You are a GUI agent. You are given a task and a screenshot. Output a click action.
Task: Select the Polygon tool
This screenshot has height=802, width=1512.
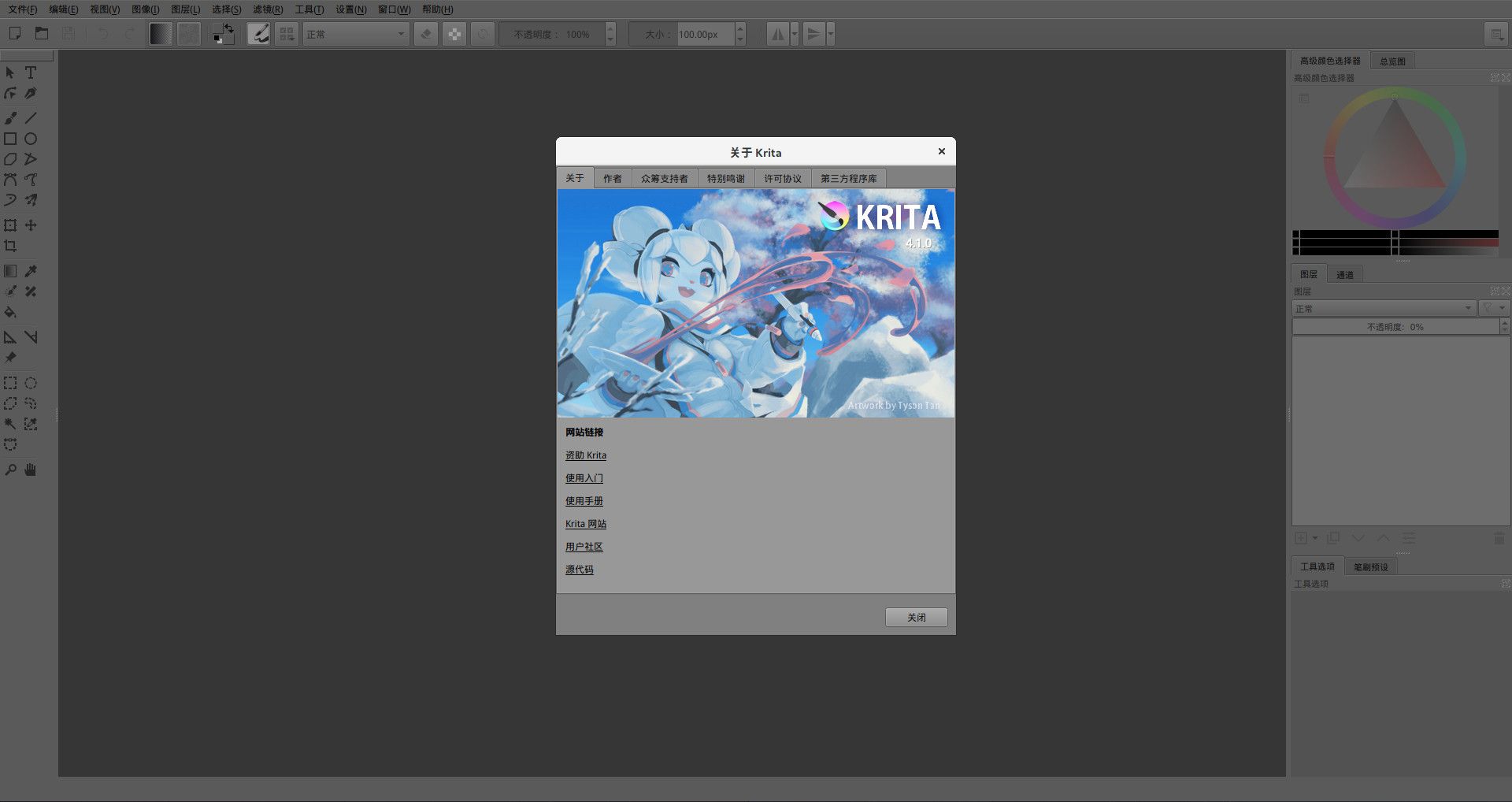click(10, 159)
